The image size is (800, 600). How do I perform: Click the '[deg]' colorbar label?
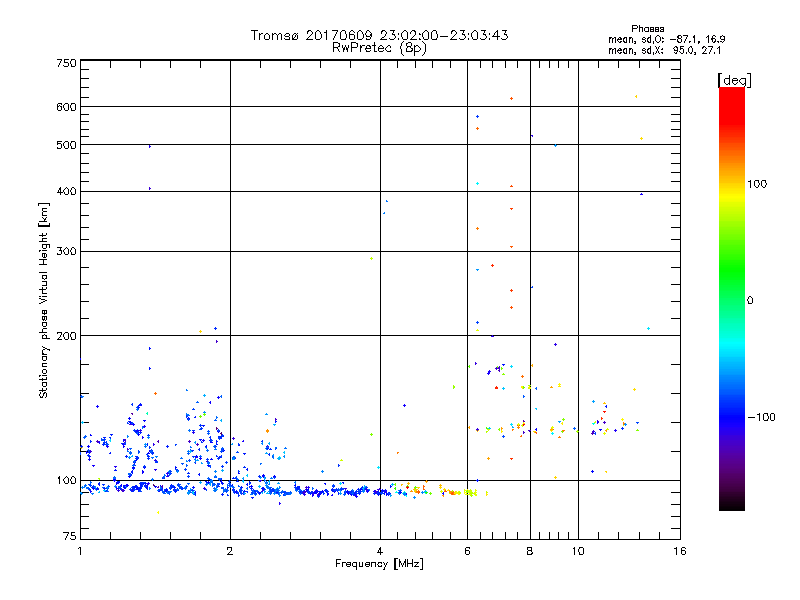734,81
